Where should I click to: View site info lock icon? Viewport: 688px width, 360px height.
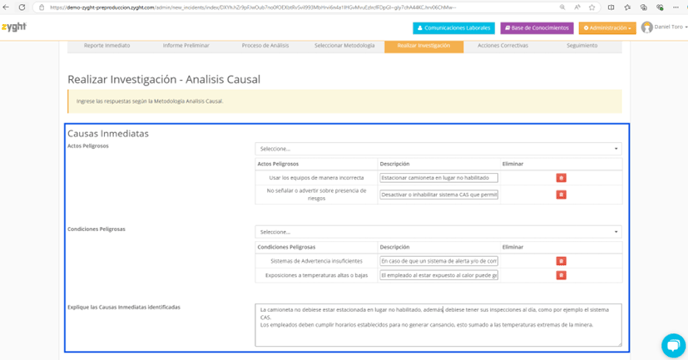click(x=42, y=7)
